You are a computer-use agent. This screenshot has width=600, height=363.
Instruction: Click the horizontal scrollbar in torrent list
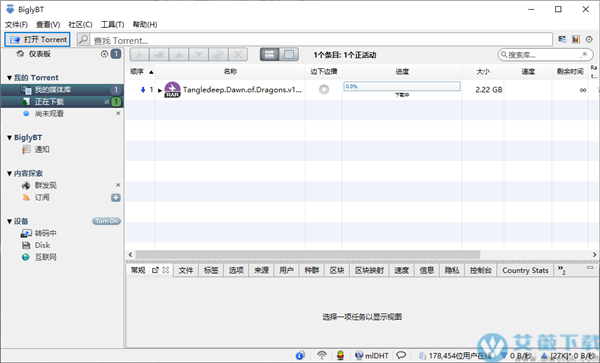tap(308, 254)
